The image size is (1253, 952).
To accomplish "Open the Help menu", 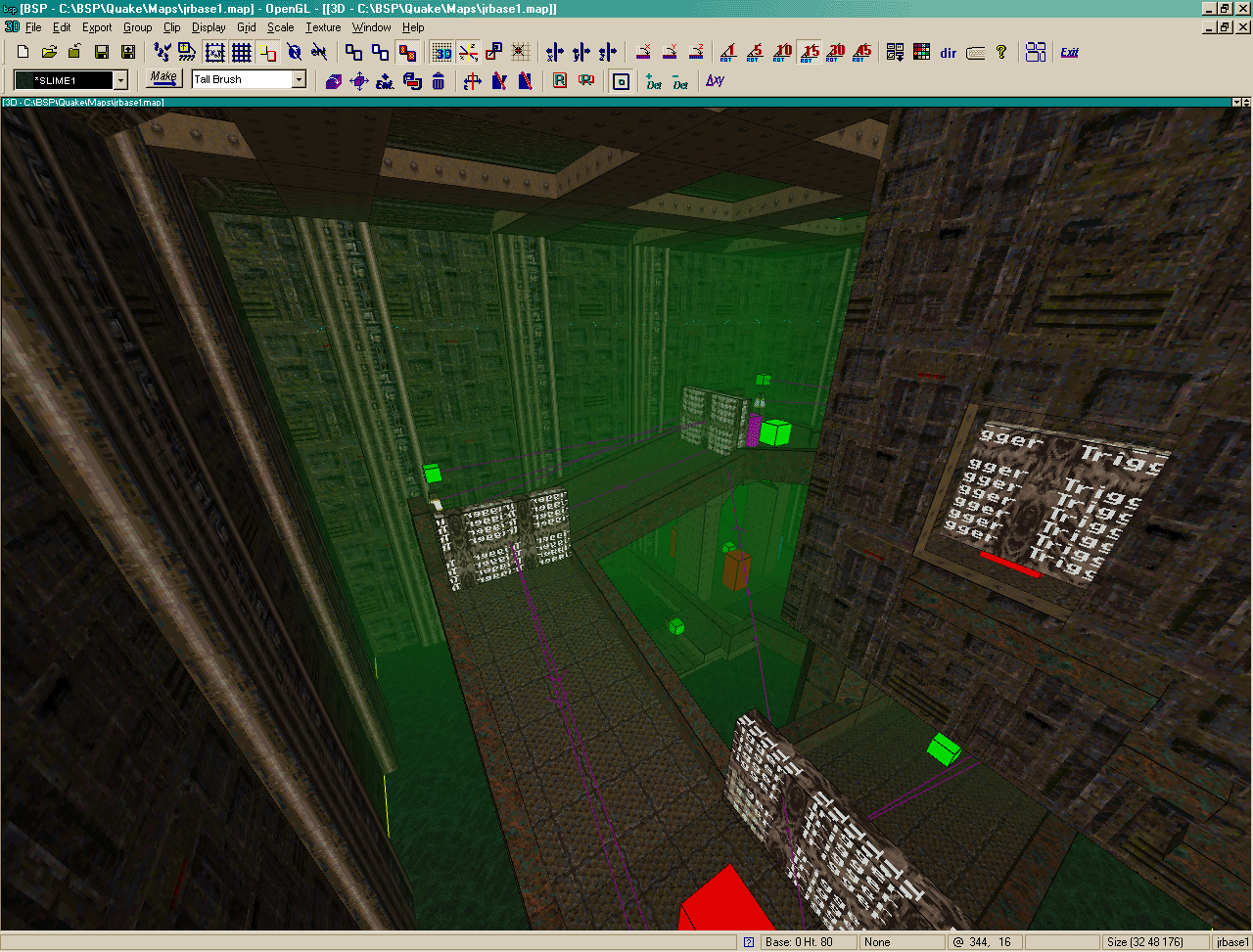I will (413, 27).
